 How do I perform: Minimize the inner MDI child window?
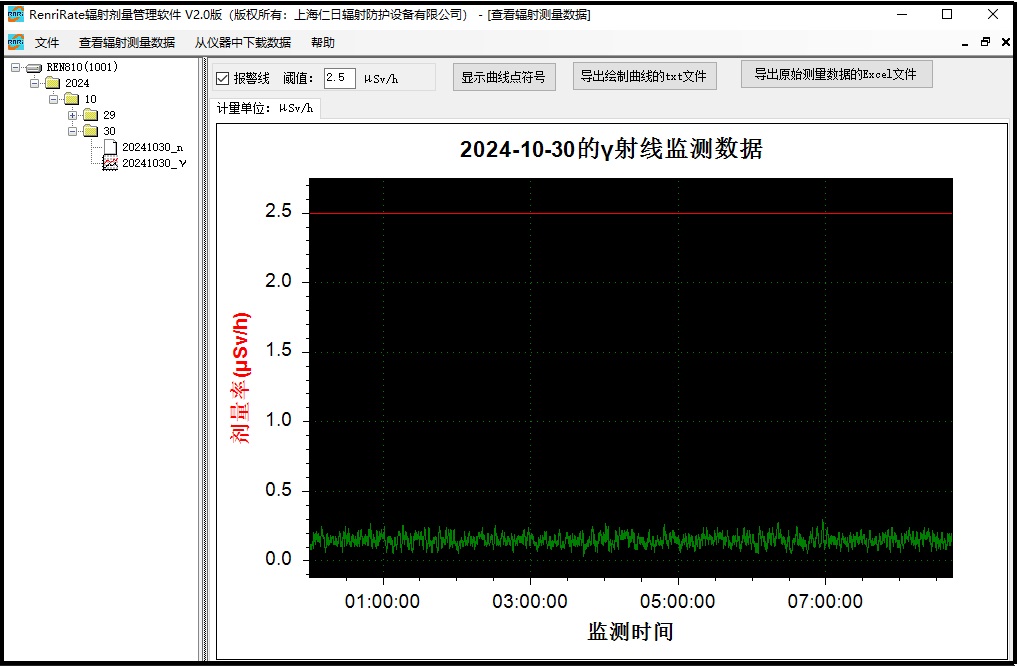pos(964,42)
